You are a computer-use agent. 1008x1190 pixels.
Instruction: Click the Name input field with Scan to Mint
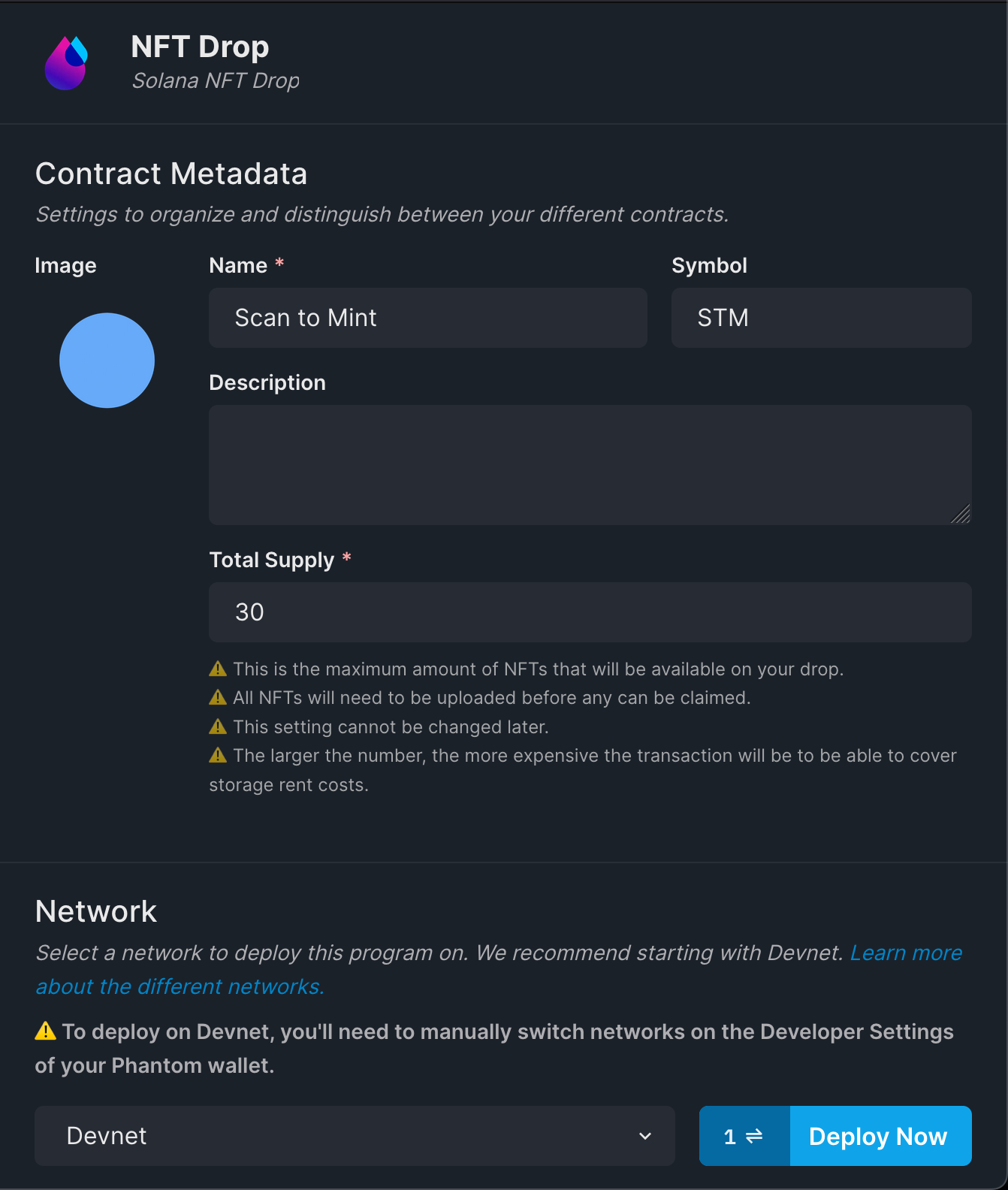[x=428, y=318]
